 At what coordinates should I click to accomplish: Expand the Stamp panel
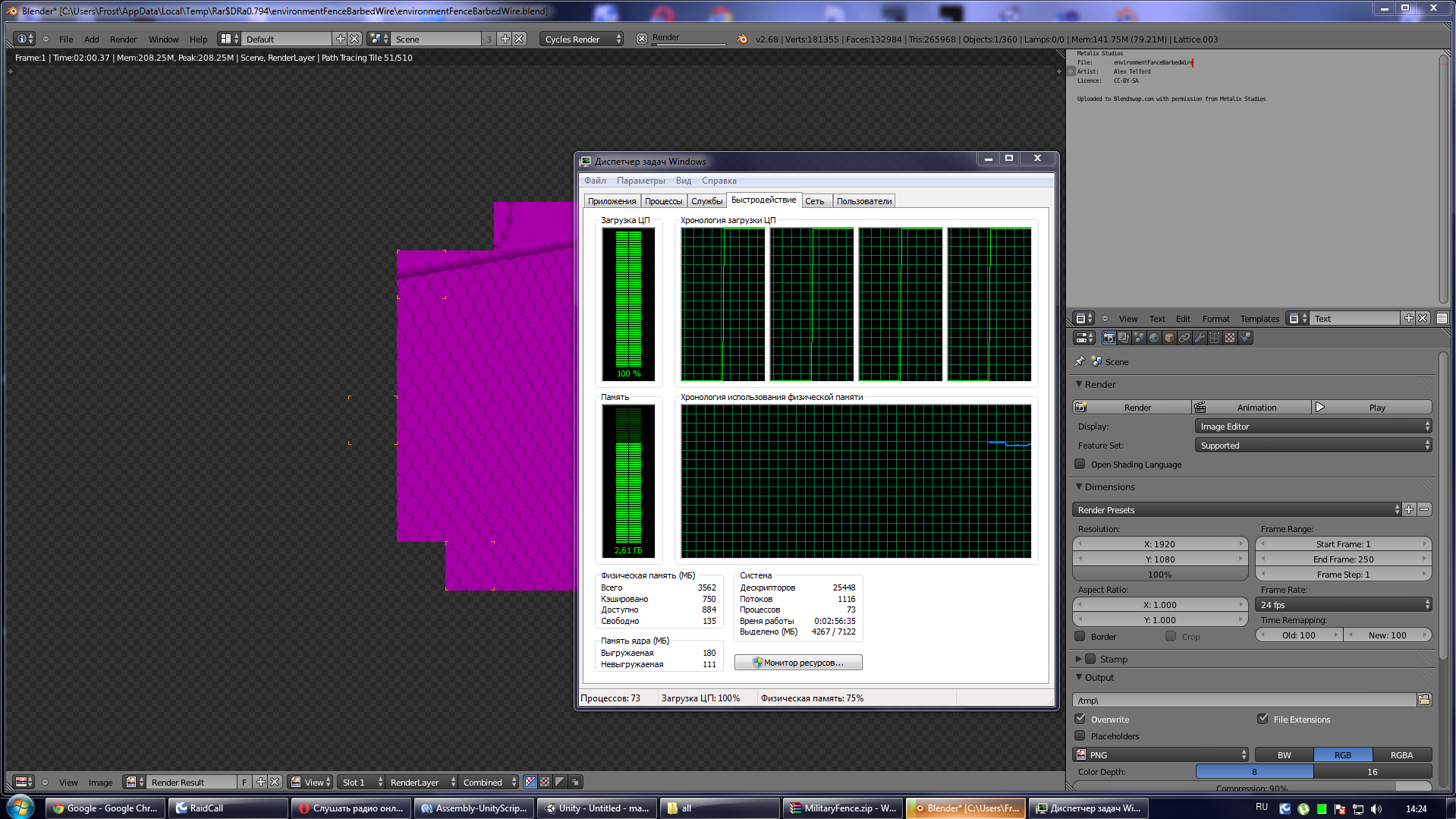(x=1113, y=659)
